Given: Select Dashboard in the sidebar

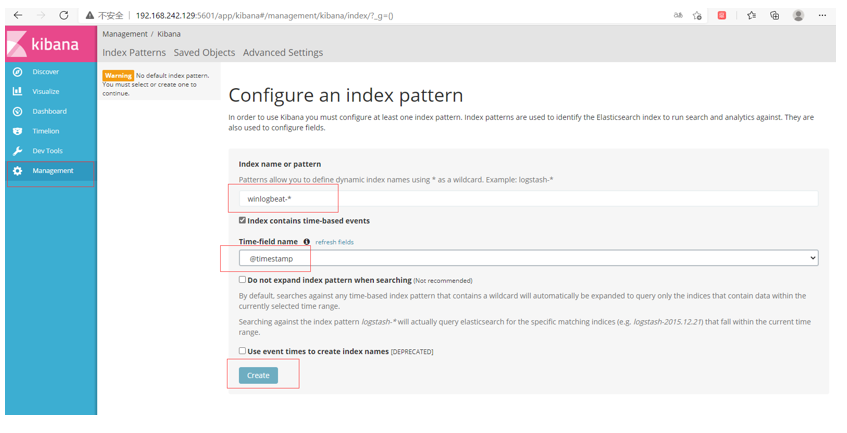Looking at the screenshot, I should (51, 111).
